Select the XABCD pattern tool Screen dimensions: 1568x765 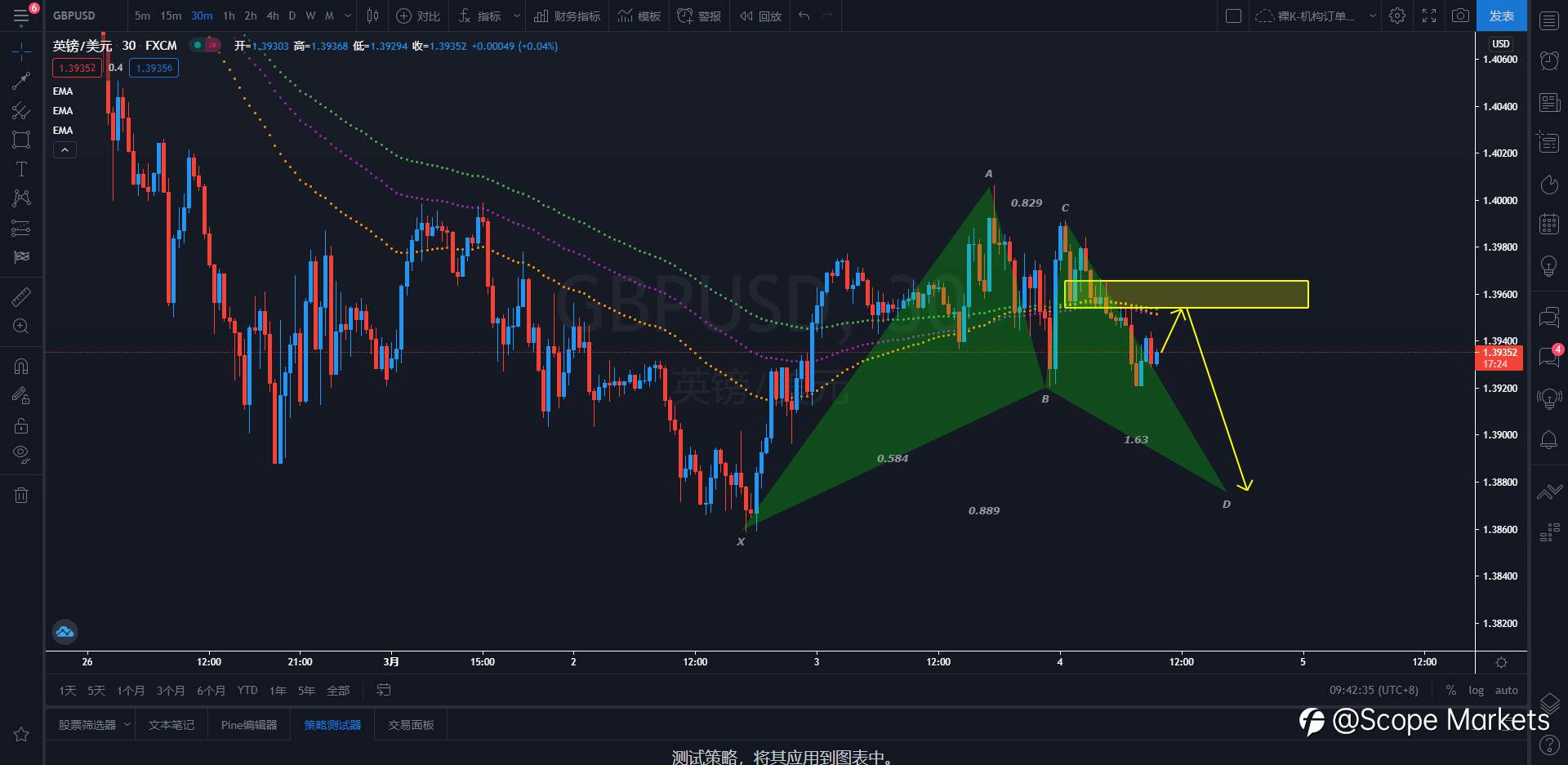pyautogui.click(x=21, y=198)
